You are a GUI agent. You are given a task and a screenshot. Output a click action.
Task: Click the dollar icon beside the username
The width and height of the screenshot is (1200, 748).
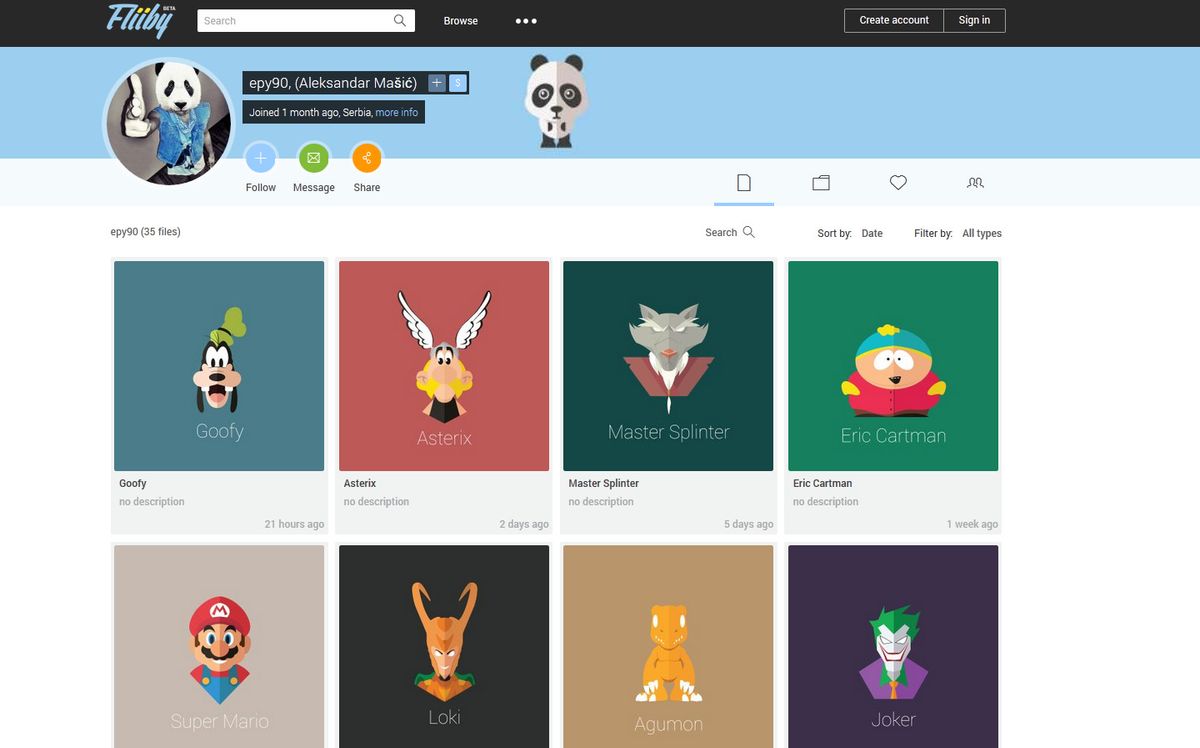(x=457, y=83)
